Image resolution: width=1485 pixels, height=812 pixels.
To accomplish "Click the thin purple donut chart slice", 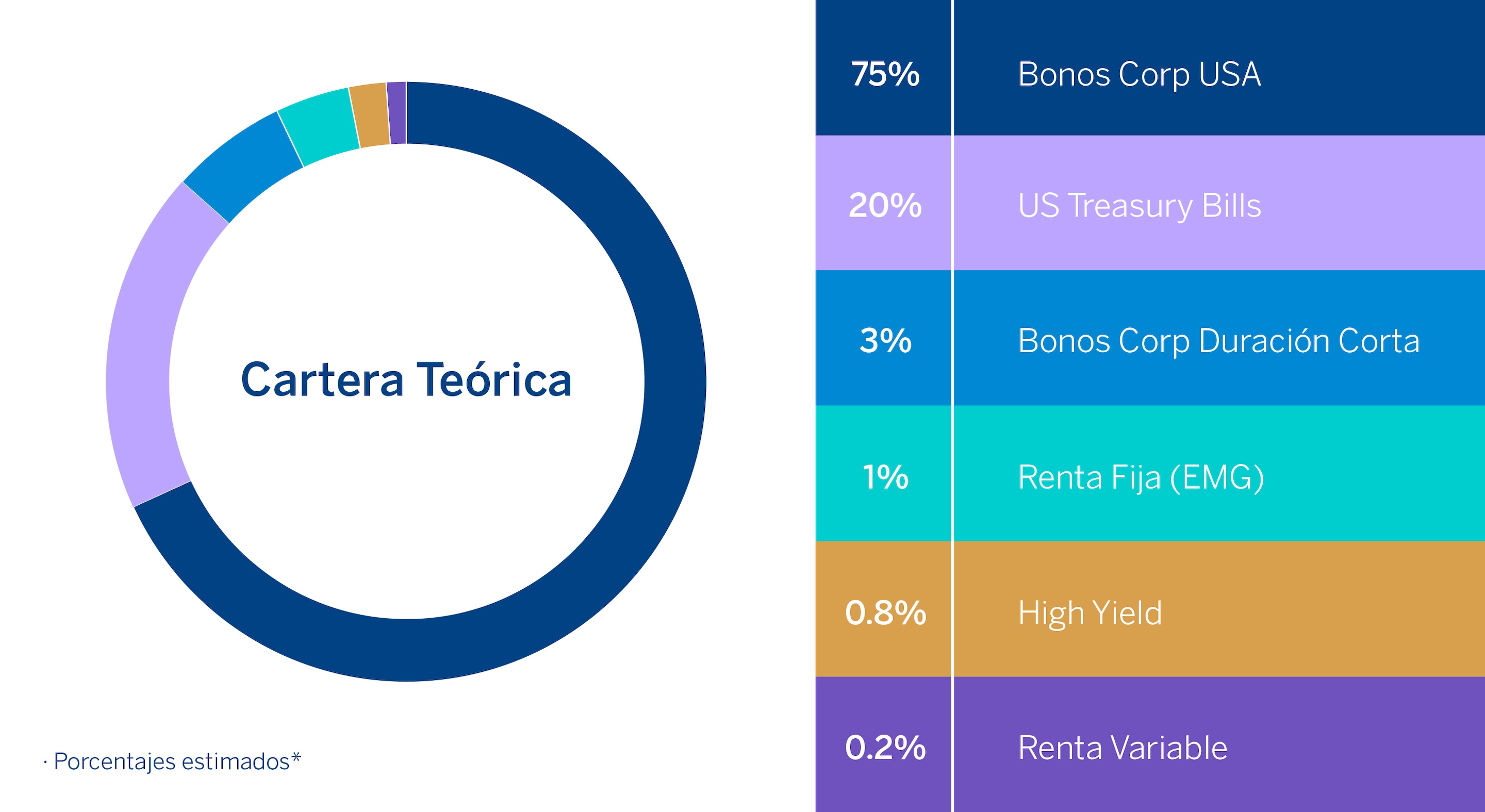I will (x=397, y=113).
